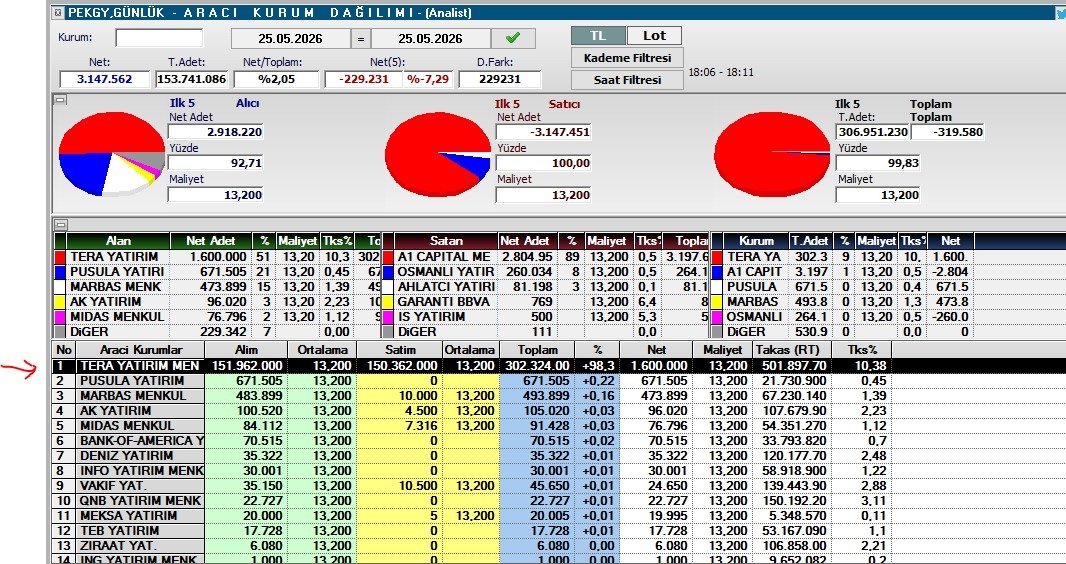Switch the display unit to TL
Viewport: 1066px width, 564px height.
tap(598, 36)
